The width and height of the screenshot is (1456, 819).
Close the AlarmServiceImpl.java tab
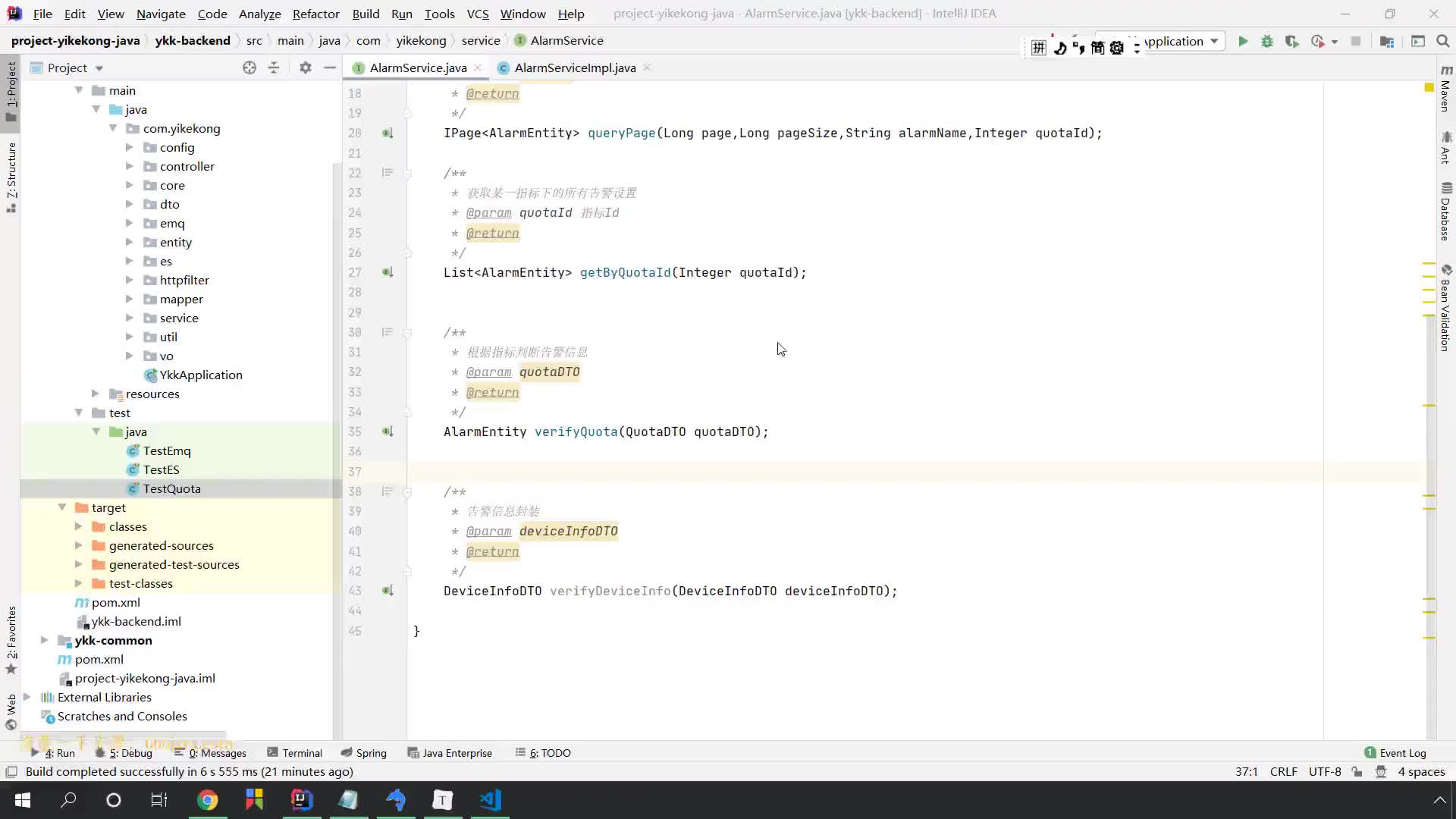(x=647, y=68)
